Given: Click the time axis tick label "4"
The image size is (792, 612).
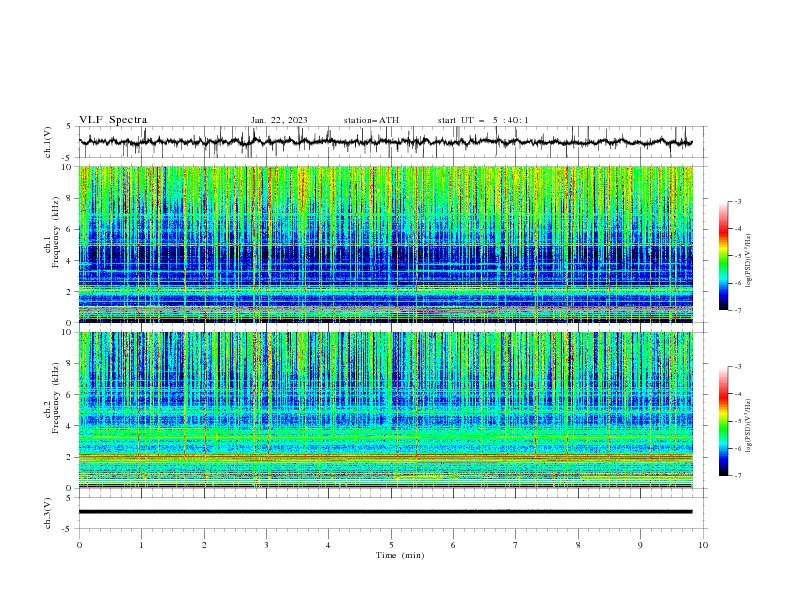Looking at the screenshot, I should [x=328, y=545].
